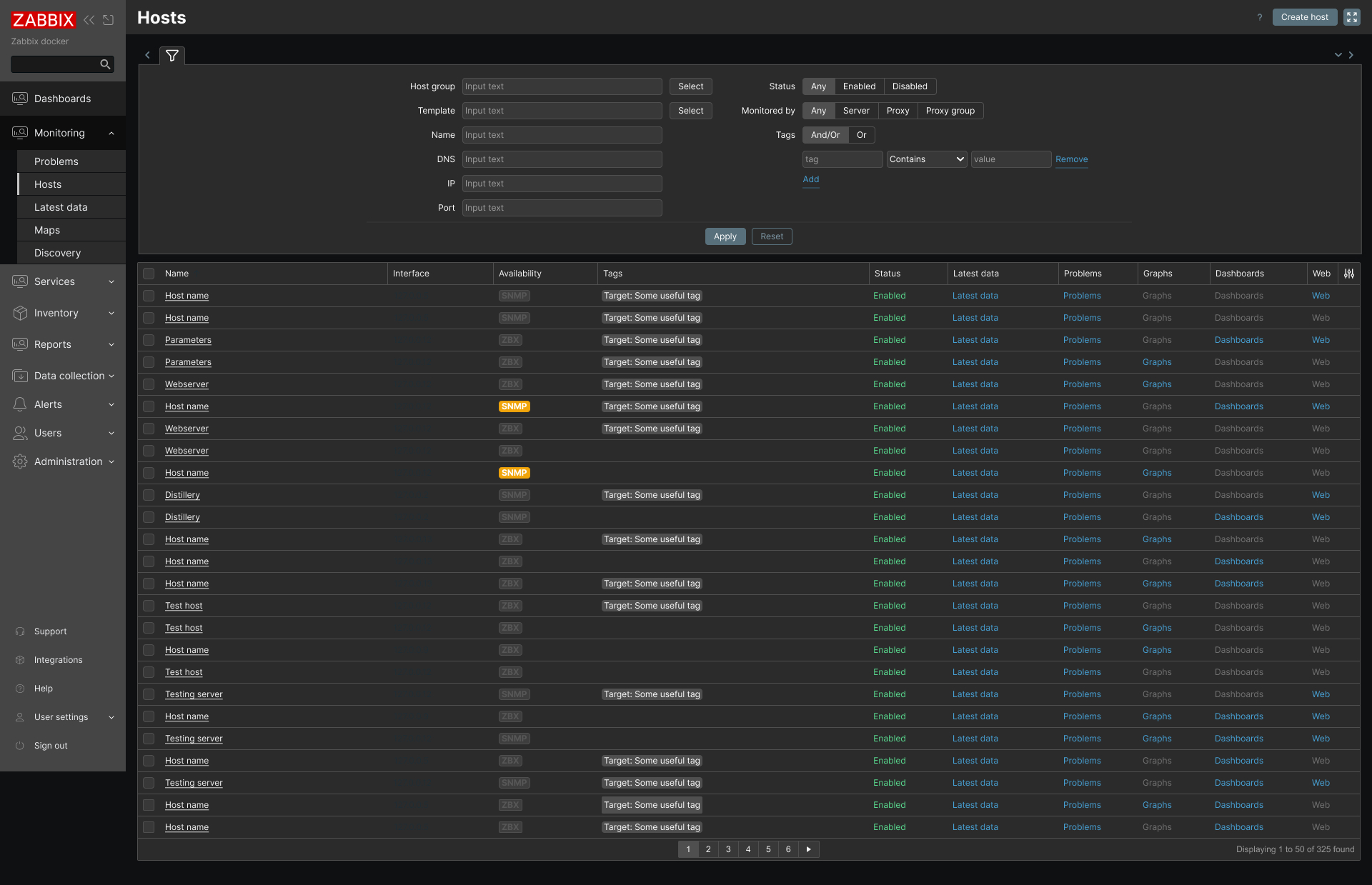Remove the tag filter row

coord(1071,159)
